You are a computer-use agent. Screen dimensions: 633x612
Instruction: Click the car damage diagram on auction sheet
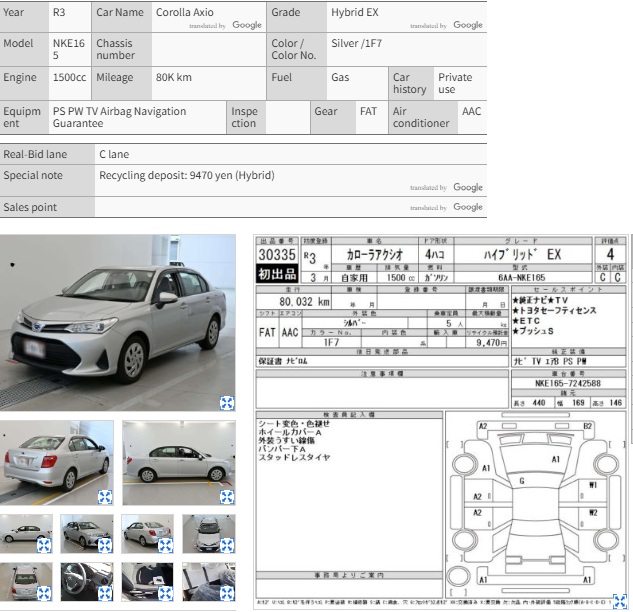535,504
